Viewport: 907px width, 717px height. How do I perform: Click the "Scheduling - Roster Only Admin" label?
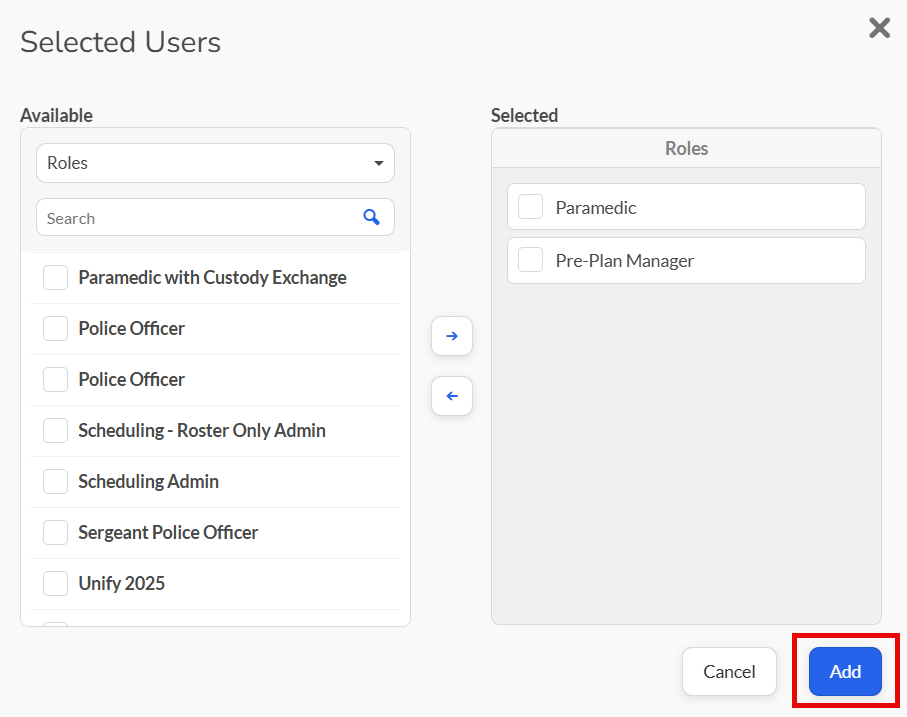coord(202,431)
